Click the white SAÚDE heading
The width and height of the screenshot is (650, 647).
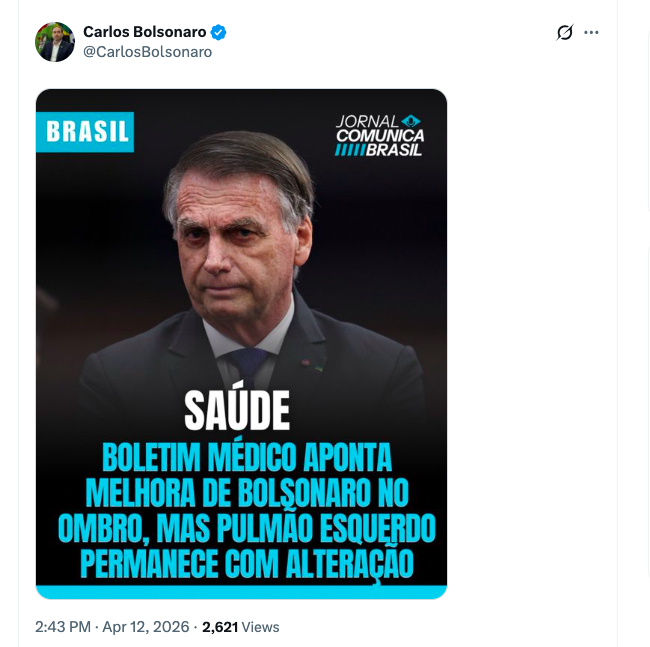[x=237, y=410]
